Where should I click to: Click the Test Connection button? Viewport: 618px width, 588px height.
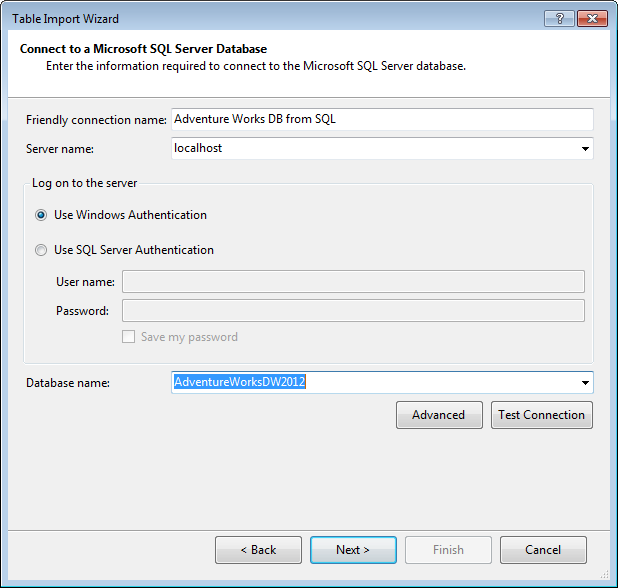click(x=542, y=415)
